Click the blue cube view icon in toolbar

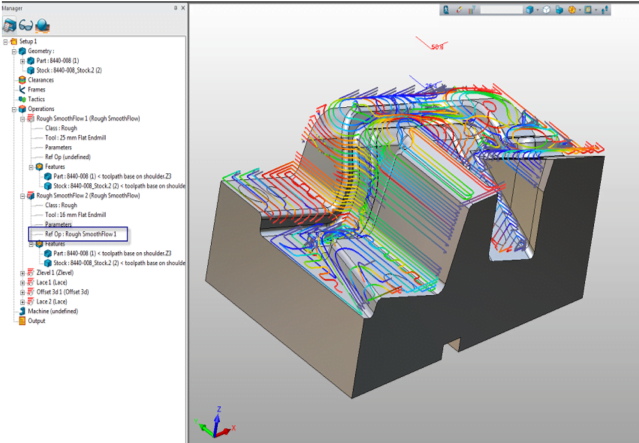click(x=529, y=10)
